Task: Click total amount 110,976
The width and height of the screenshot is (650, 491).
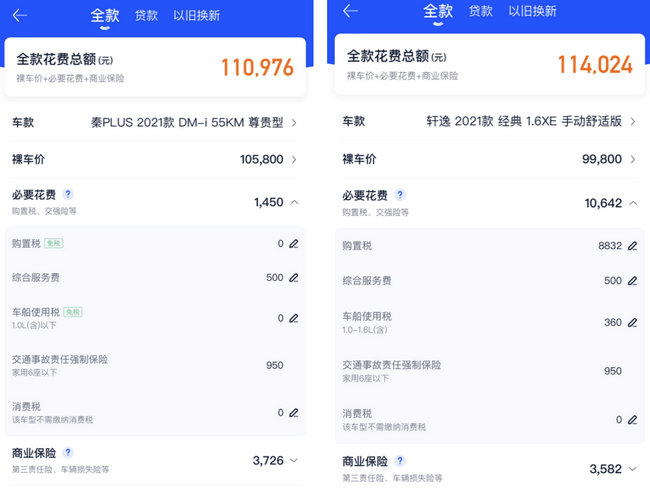Action: point(257,68)
